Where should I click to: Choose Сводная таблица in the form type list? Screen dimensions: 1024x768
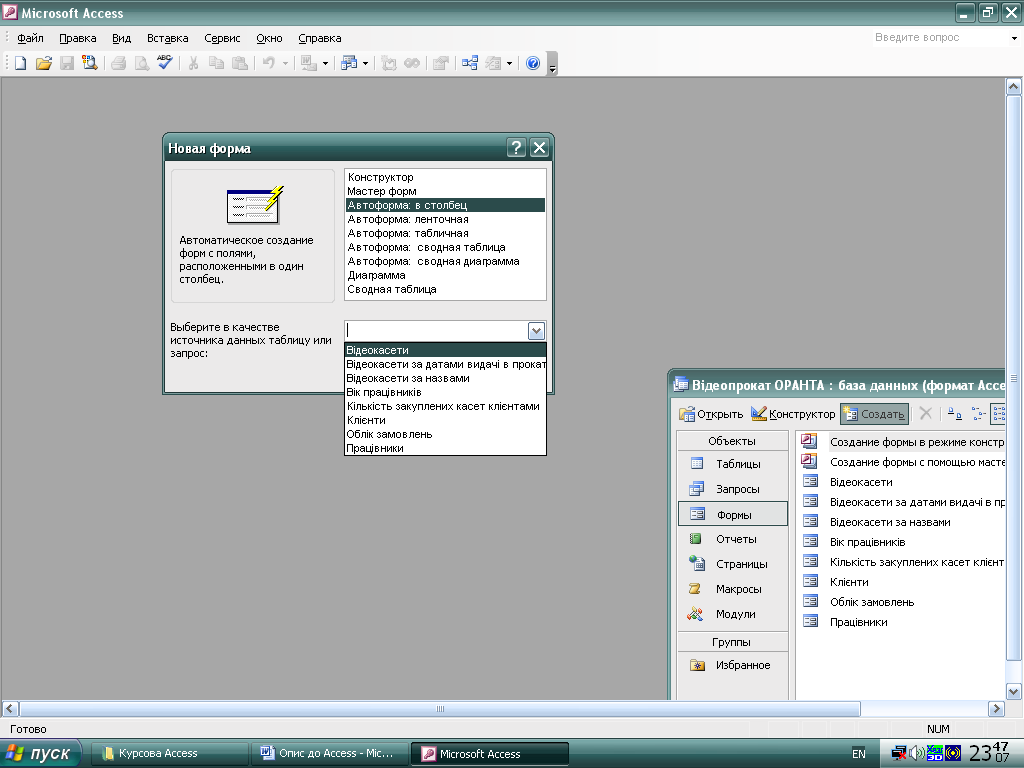[x=445, y=289]
